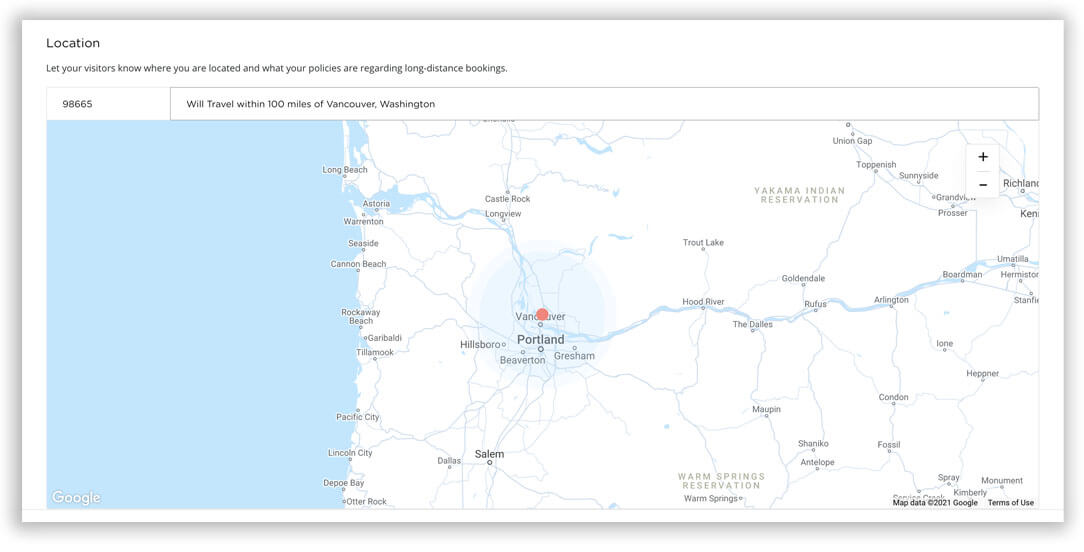Click the Hood River label

pyautogui.click(x=703, y=302)
